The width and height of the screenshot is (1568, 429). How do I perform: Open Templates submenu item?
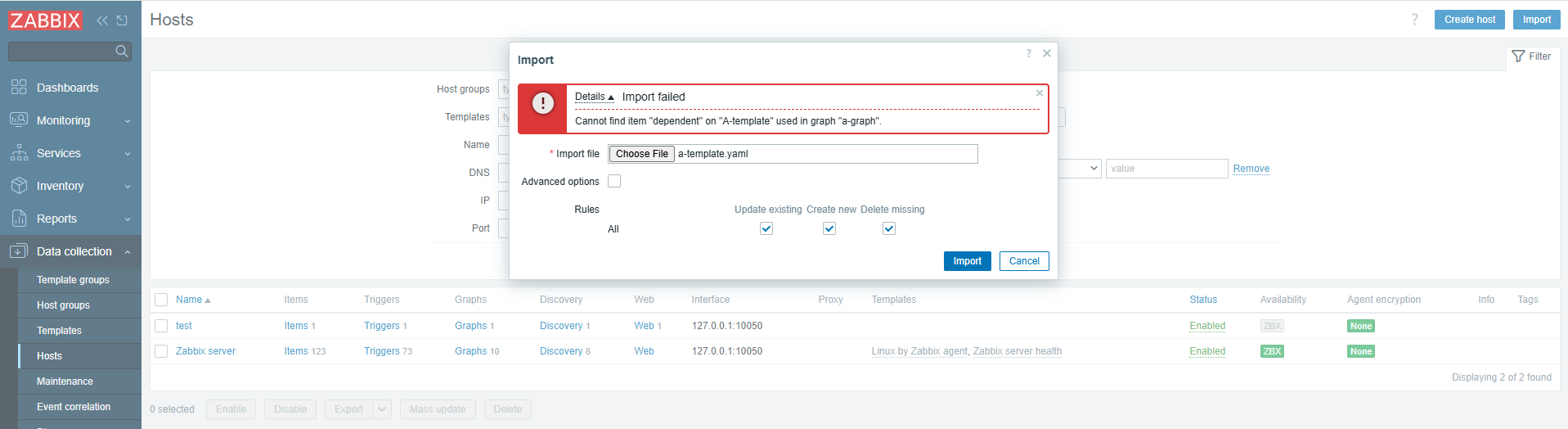tap(59, 331)
